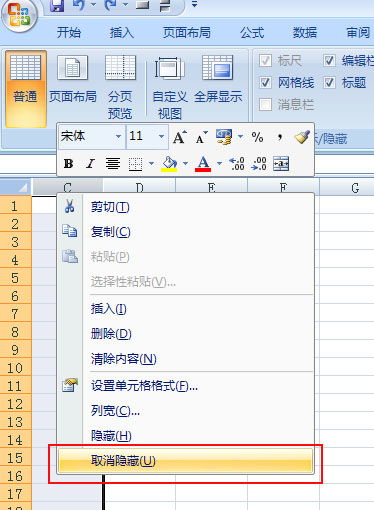Click the Save icon in quick access toolbar

pyautogui.click(x=57, y=6)
